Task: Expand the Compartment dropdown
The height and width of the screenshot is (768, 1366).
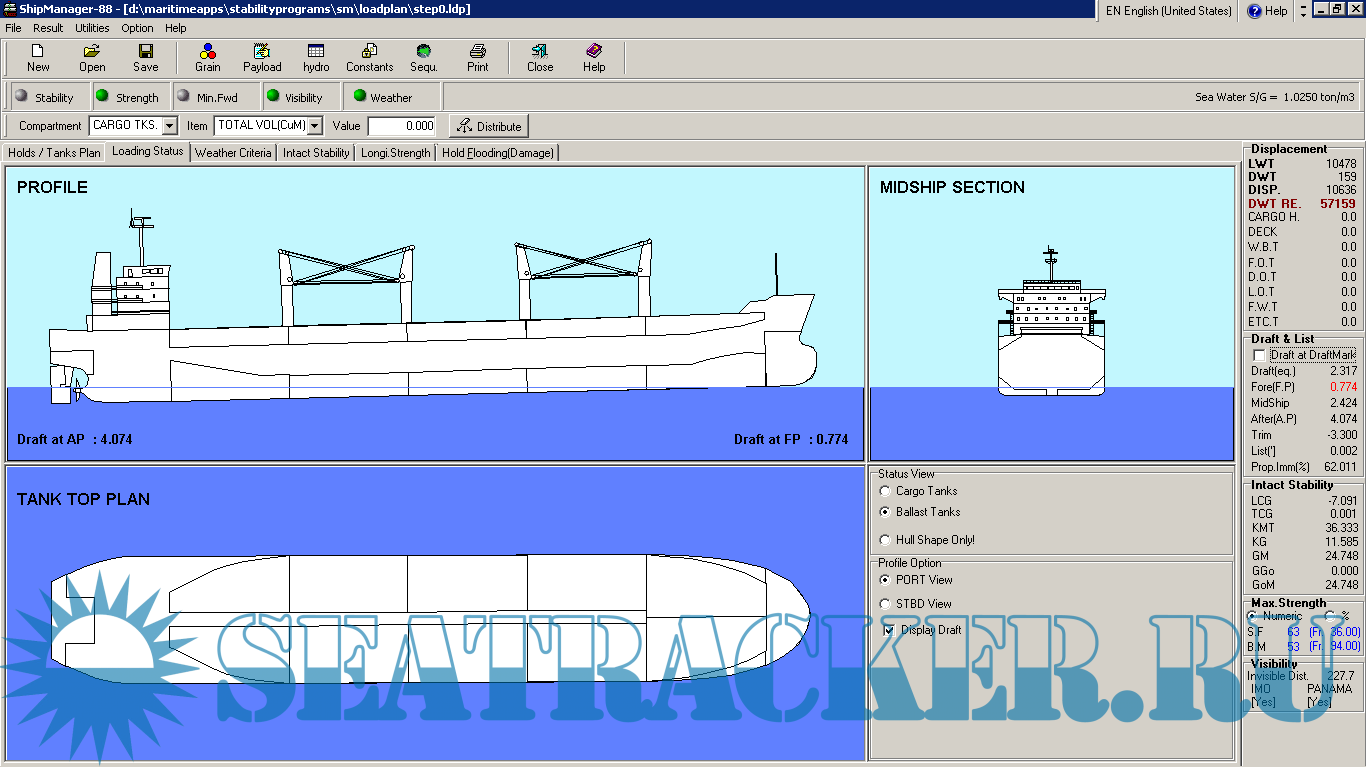Action: tap(169, 126)
